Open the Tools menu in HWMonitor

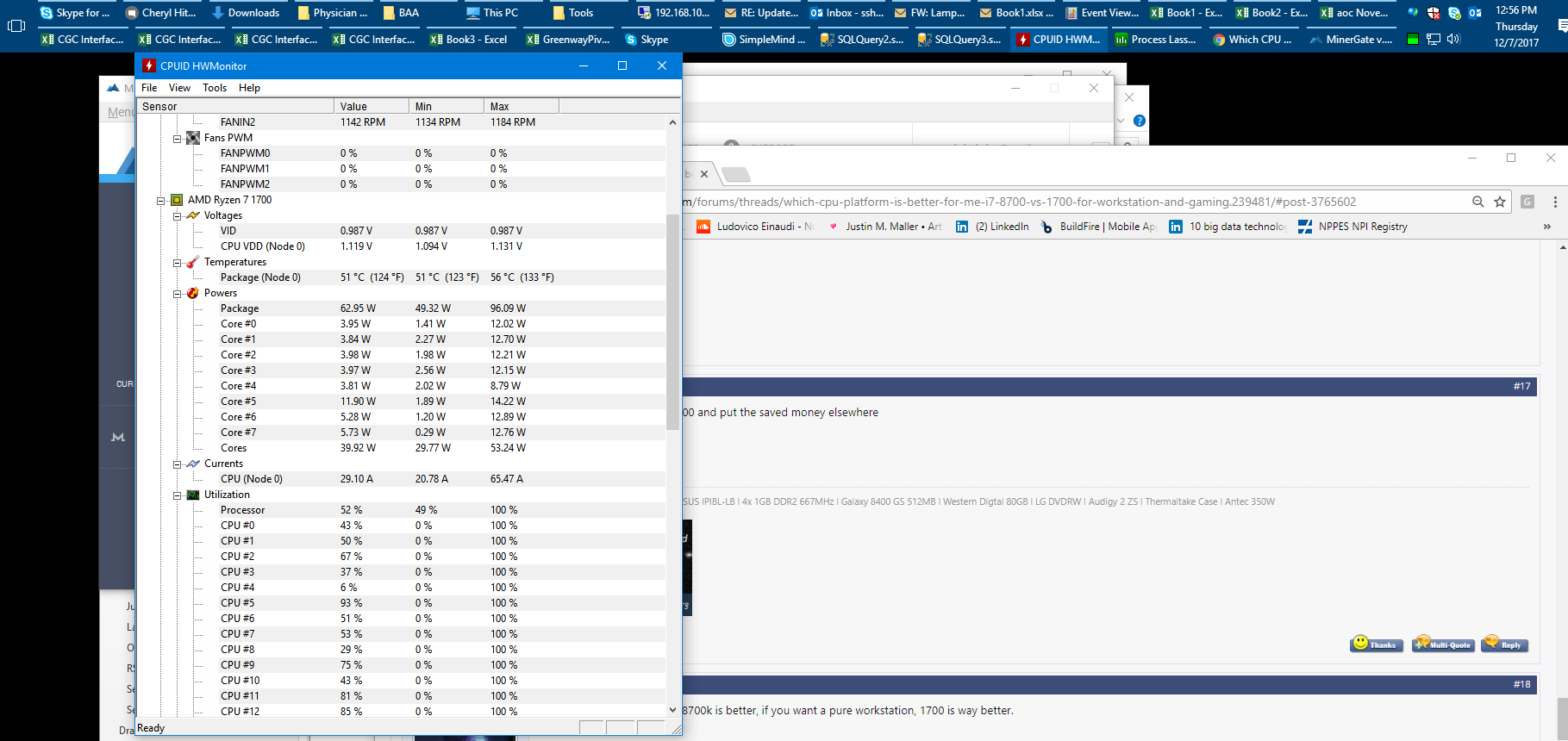(215, 88)
